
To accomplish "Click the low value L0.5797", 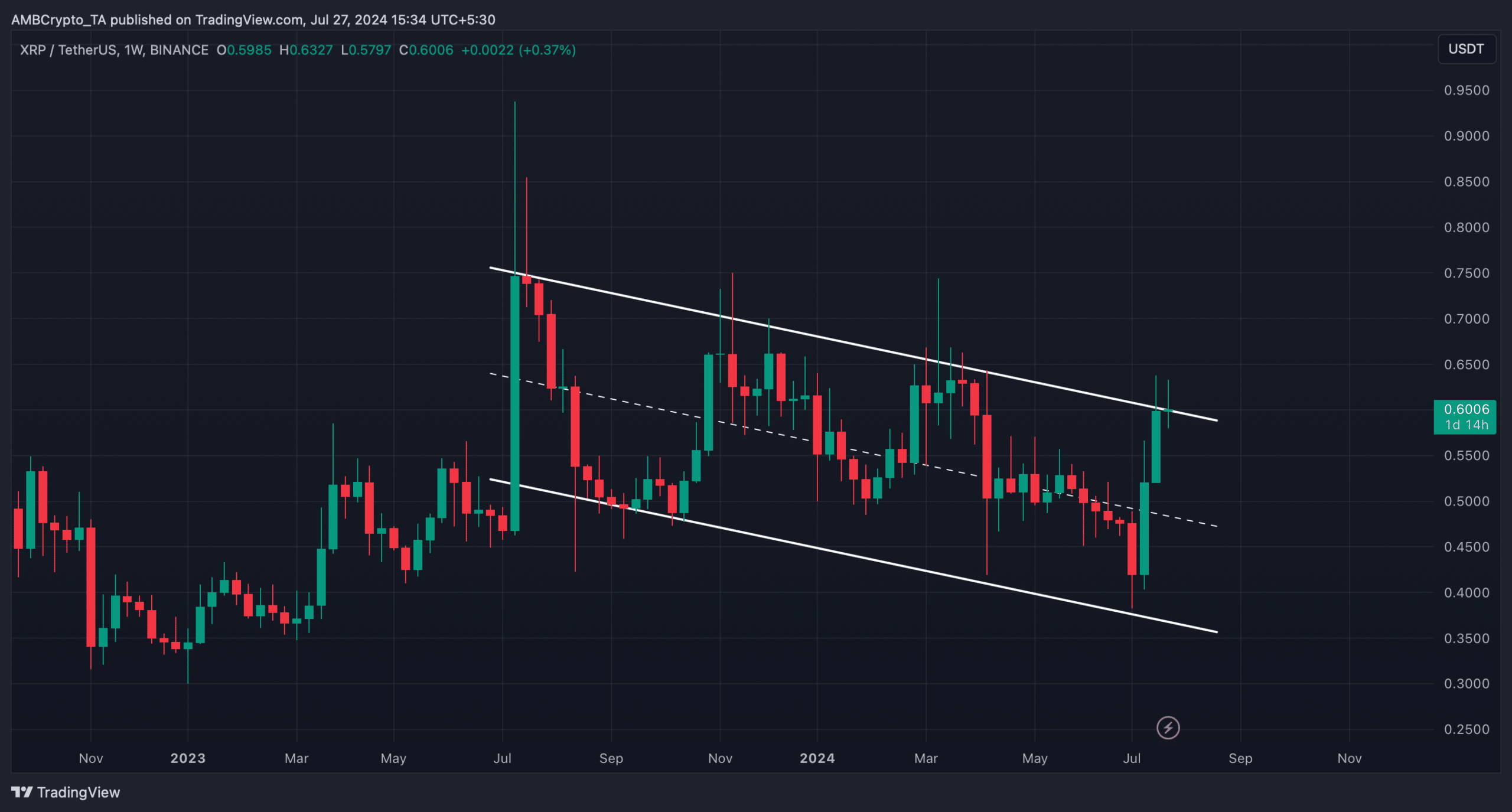I will click(366, 50).
